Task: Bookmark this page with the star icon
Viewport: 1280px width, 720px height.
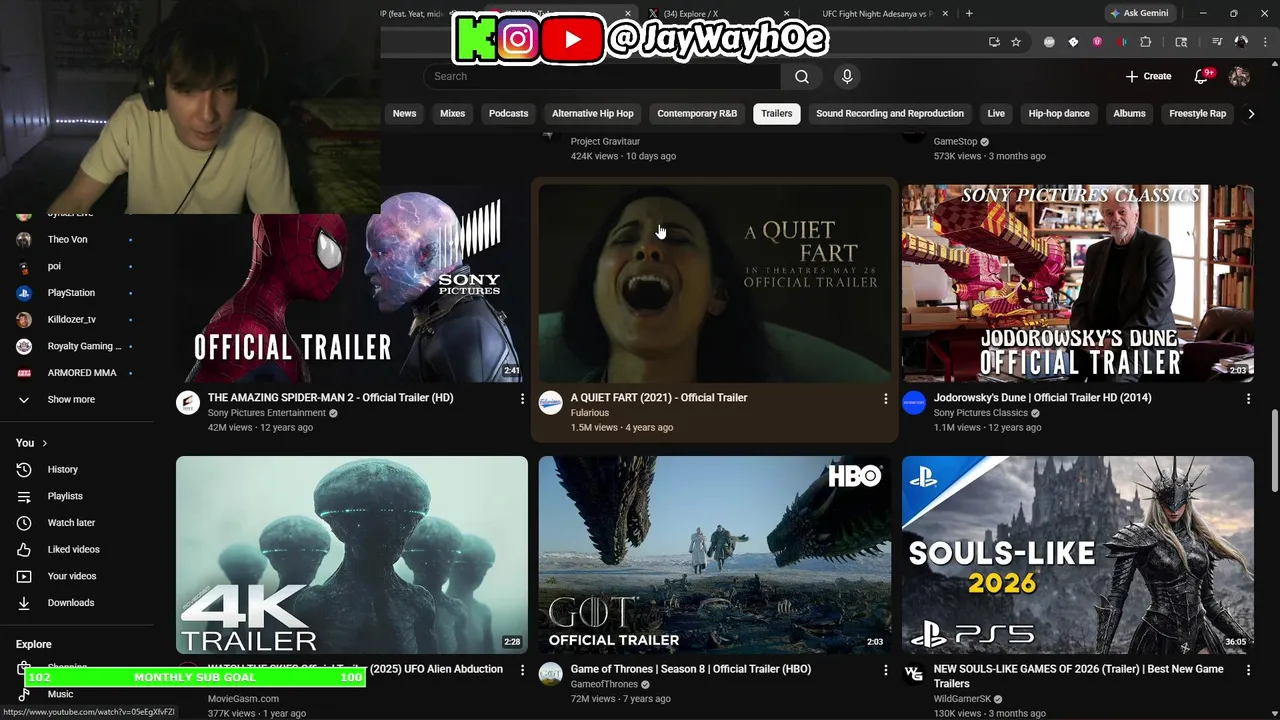Action: pyautogui.click(x=1016, y=42)
